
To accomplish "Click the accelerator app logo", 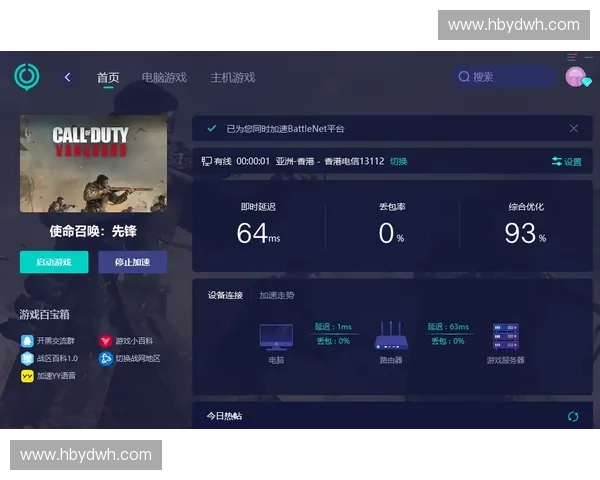I will [x=26, y=76].
